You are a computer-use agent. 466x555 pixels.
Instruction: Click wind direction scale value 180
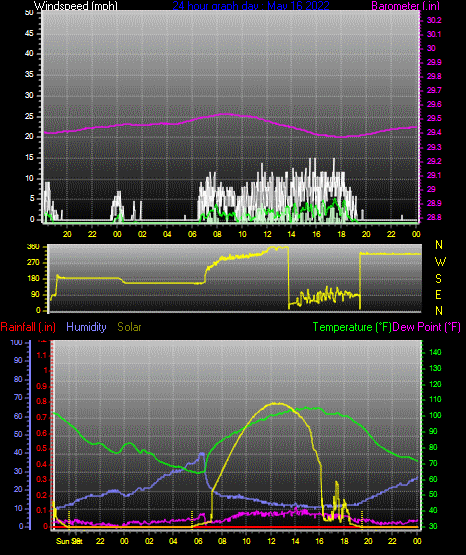tap(33, 279)
